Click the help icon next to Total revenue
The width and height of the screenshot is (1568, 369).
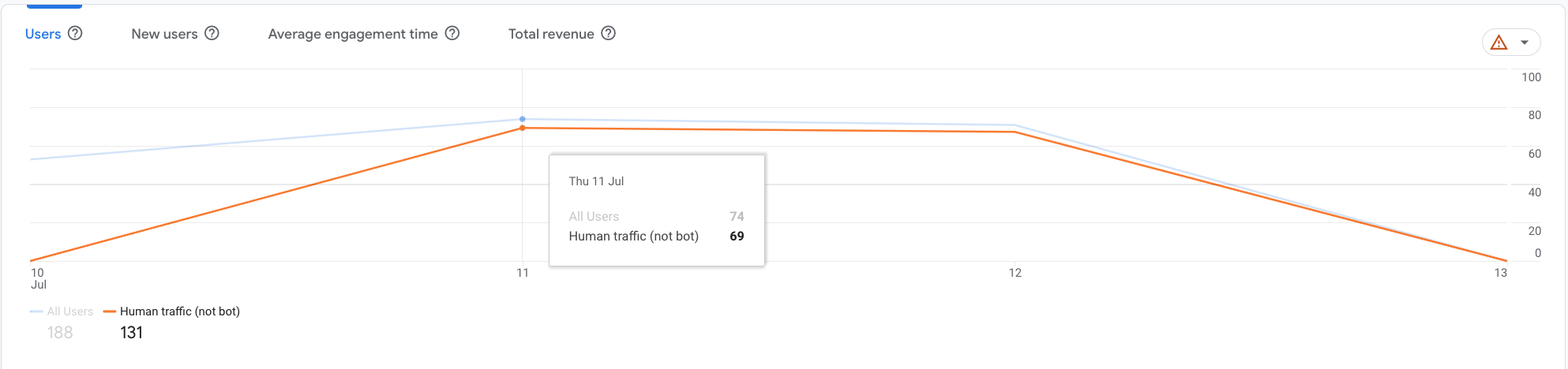point(608,33)
